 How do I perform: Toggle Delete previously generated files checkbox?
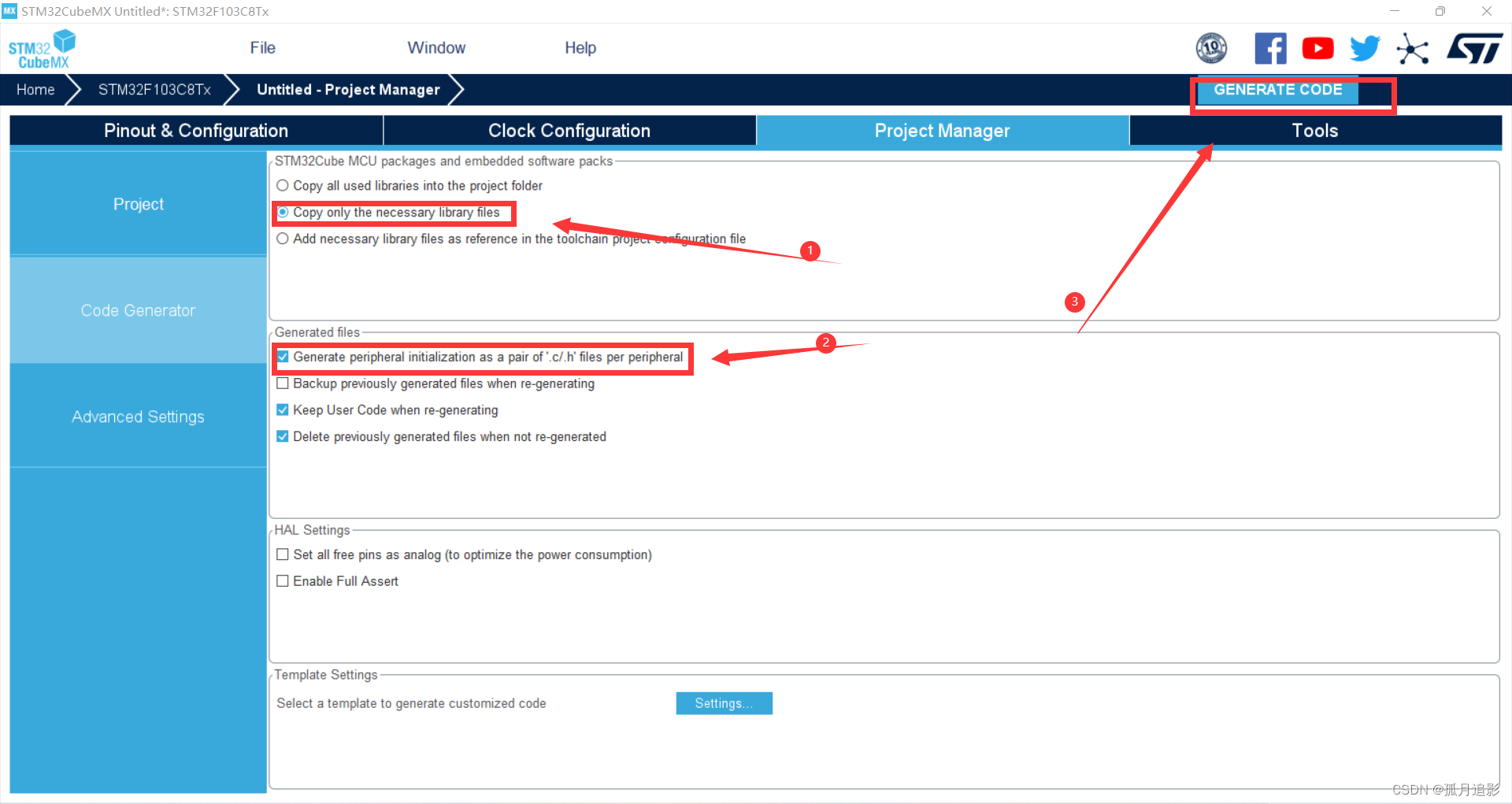tap(283, 436)
